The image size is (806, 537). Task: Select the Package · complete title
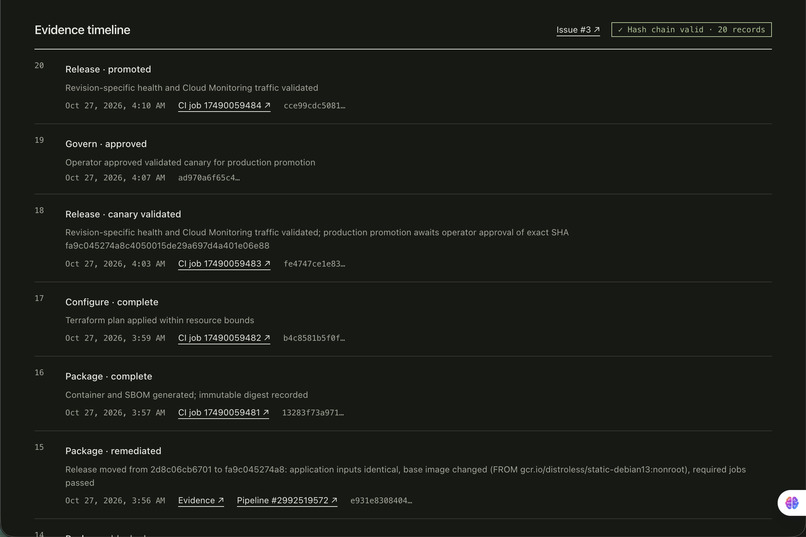pos(108,377)
